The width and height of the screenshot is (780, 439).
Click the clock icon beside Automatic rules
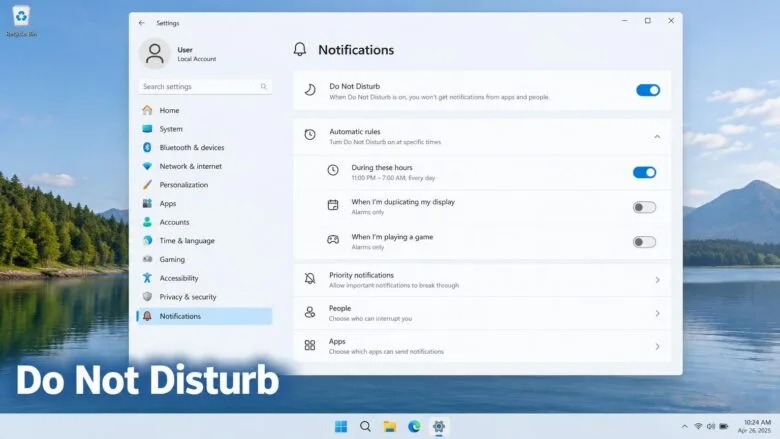(310, 134)
